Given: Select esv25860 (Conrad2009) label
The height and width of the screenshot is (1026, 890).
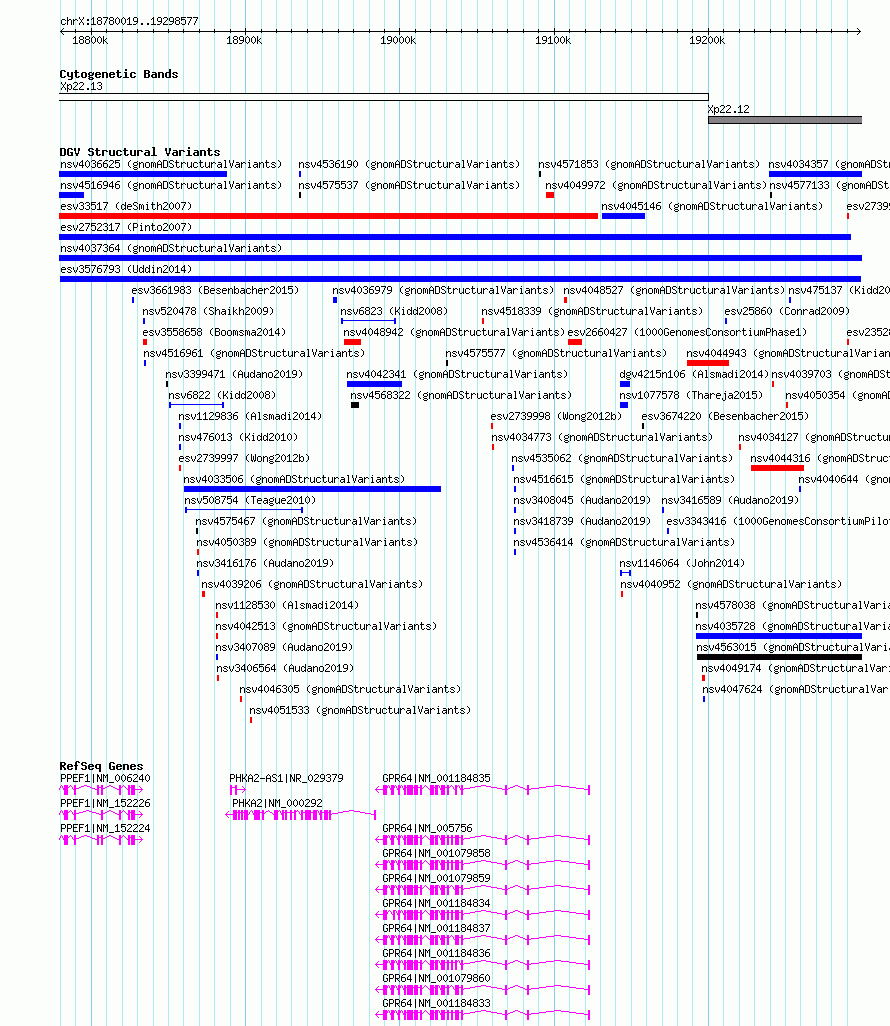Looking at the screenshot, I should (787, 311).
